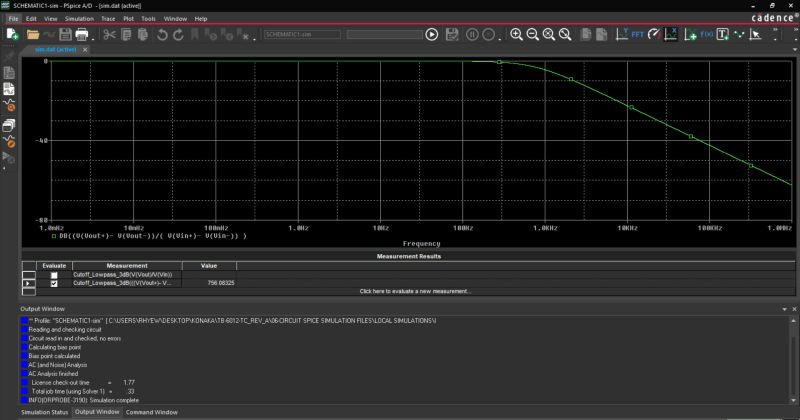Image resolution: width=800 pixels, height=420 pixels.
Task: Open the Help menu
Action: (201, 19)
